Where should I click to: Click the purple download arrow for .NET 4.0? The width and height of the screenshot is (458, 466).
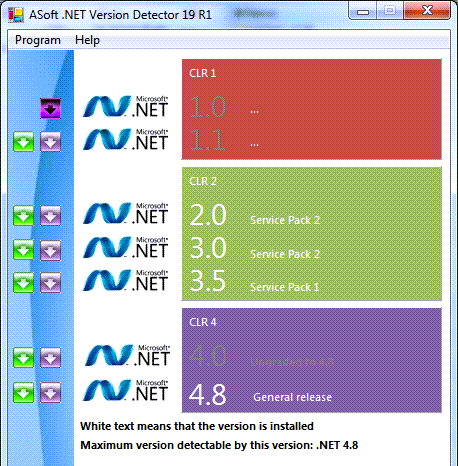tap(50, 358)
